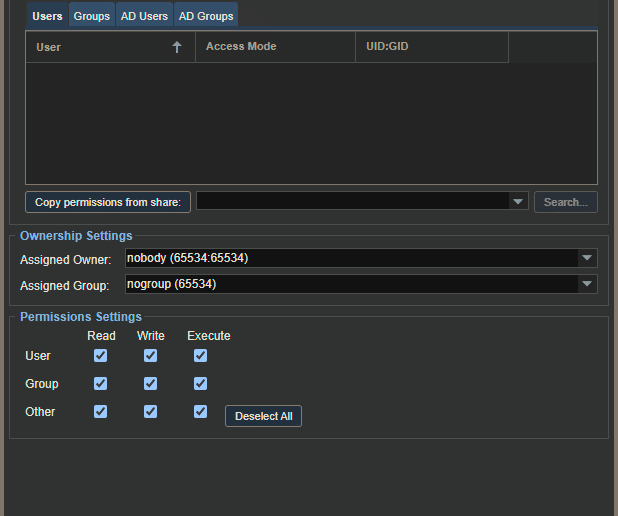This screenshot has width=618, height=516.
Task: Uncheck User Read permission
Action: [x=101, y=356]
